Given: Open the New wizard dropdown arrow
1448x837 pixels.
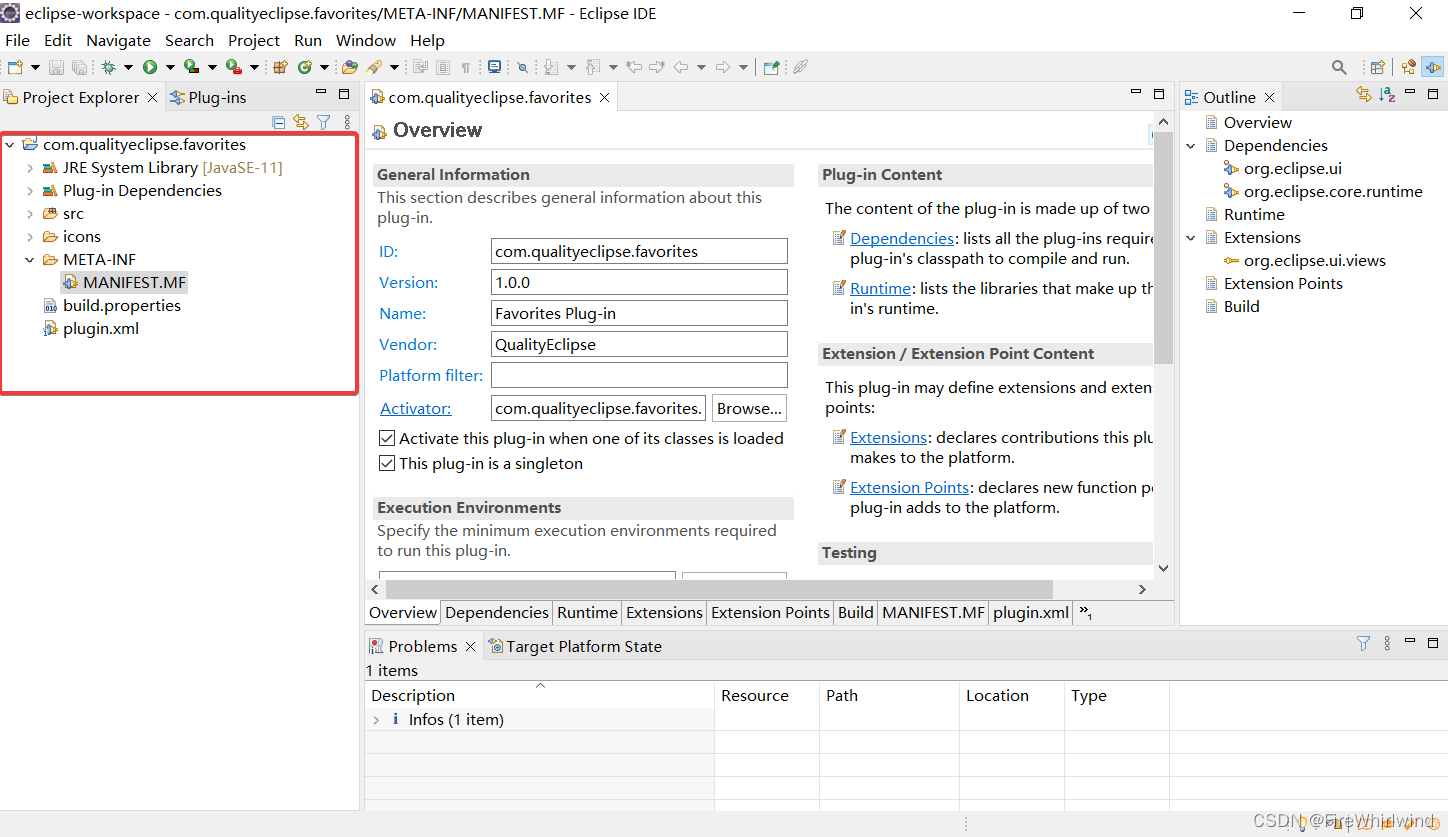Looking at the screenshot, I should pos(35,67).
